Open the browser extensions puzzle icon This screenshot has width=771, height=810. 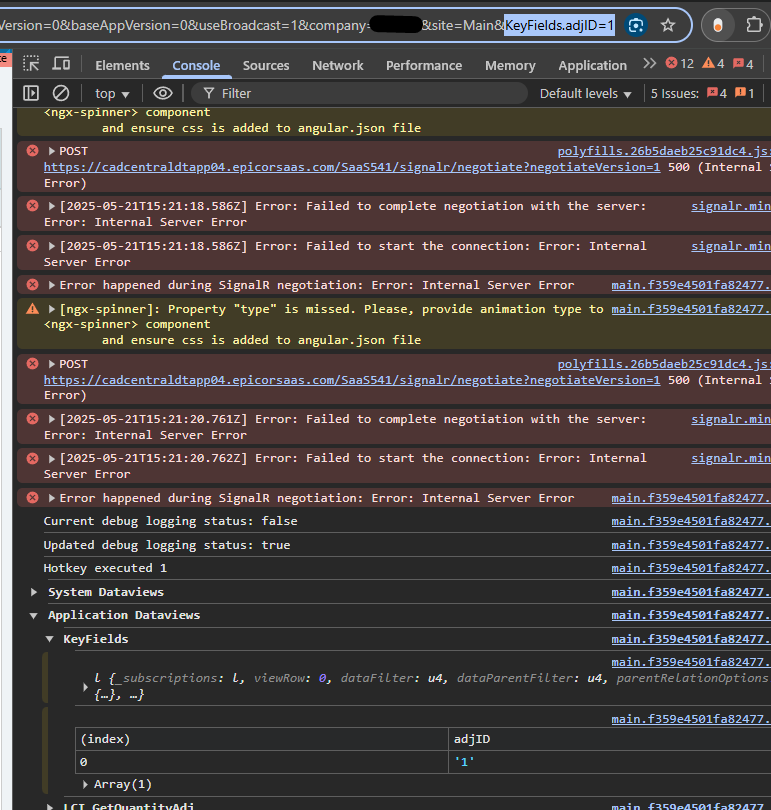click(x=754, y=25)
